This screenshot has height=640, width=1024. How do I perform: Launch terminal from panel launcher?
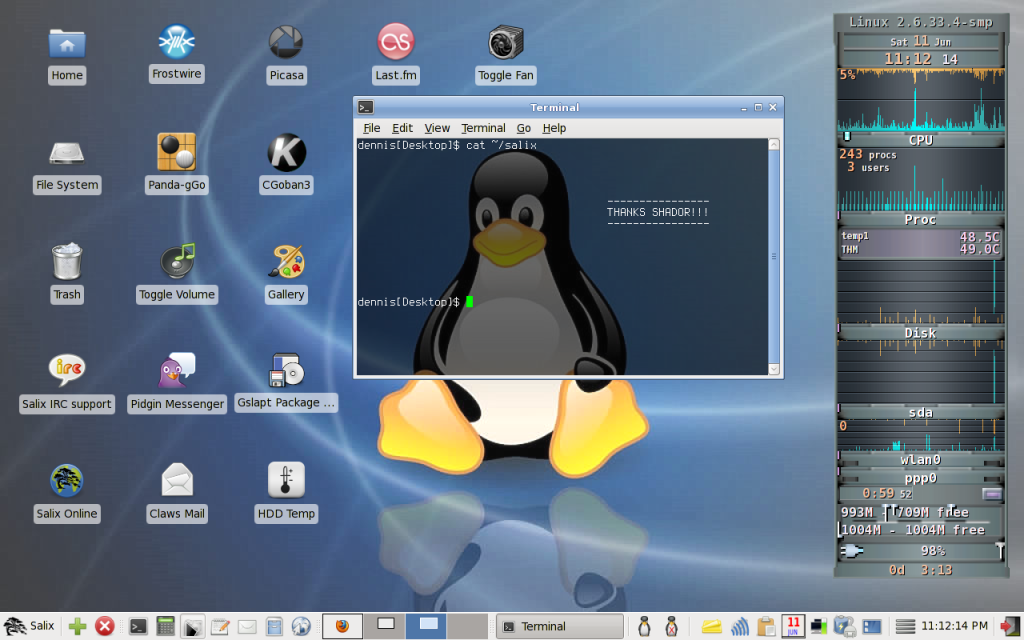pos(138,627)
